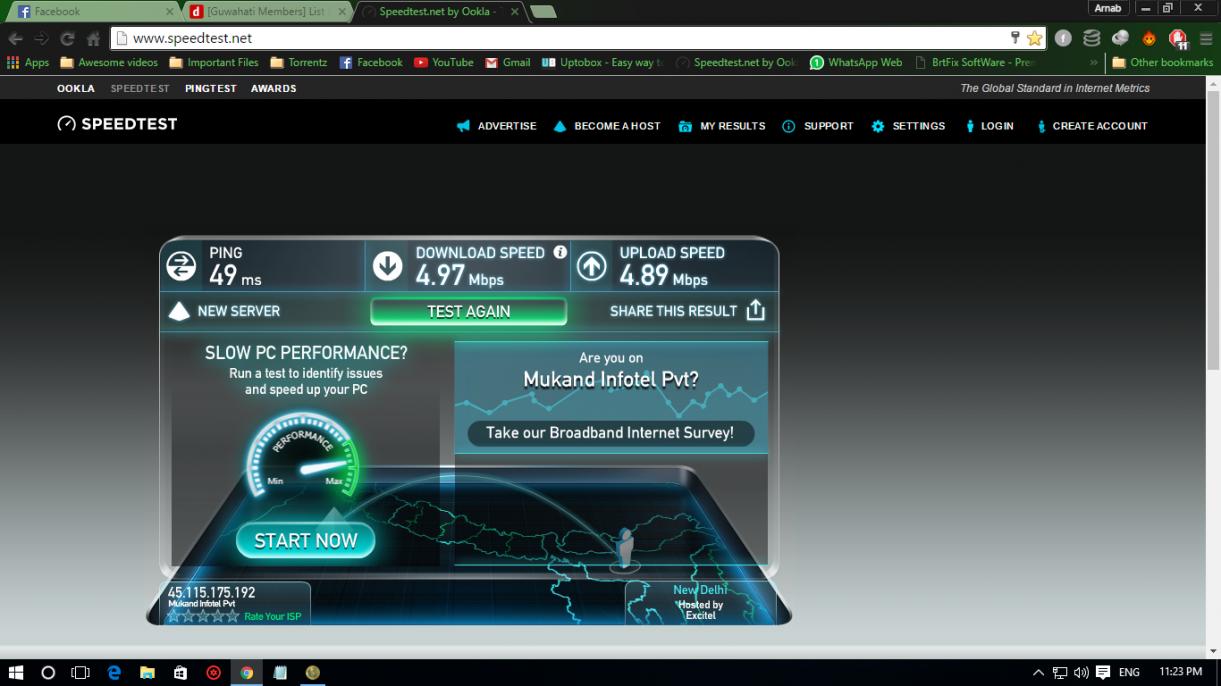Image resolution: width=1221 pixels, height=686 pixels.
Task: Open Windows Start menu
Action: 16,673
